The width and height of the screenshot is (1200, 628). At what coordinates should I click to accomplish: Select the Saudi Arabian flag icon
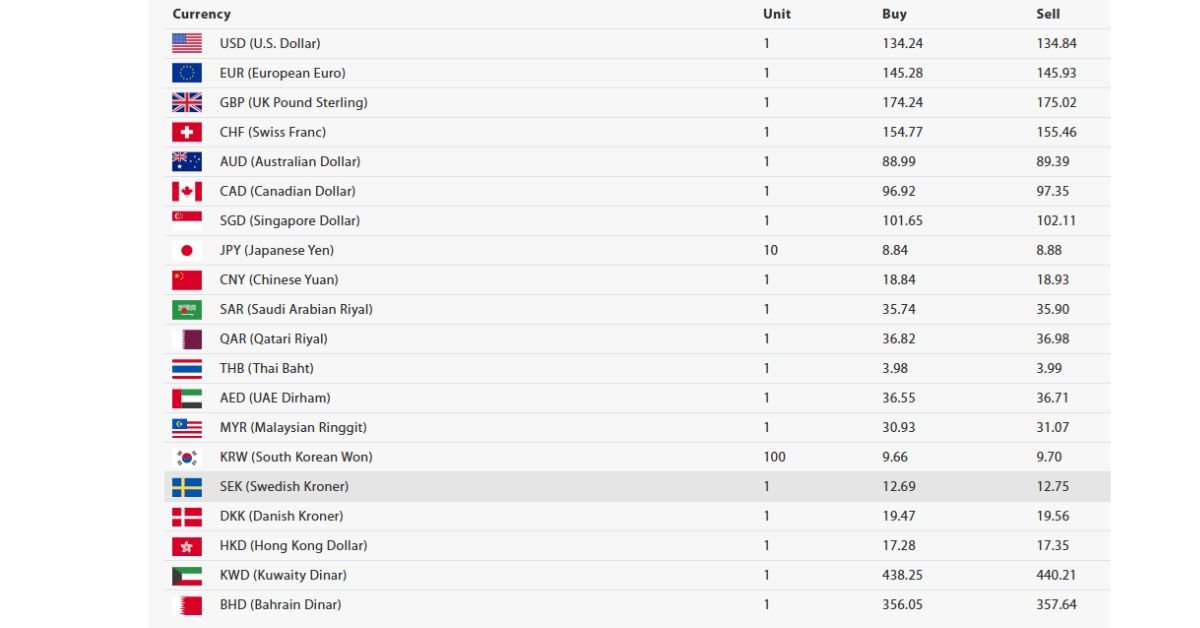[186, 309]
